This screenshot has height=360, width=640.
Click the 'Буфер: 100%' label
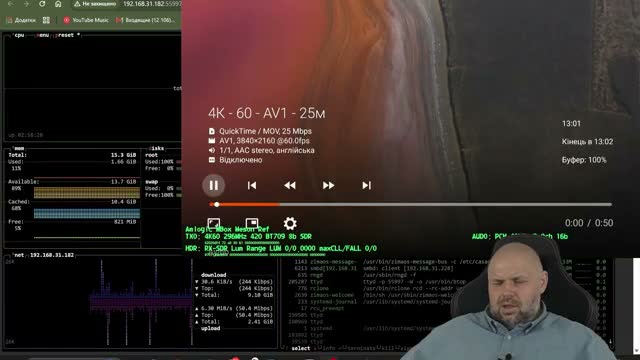pyautogui.click(x=584, y=160)
